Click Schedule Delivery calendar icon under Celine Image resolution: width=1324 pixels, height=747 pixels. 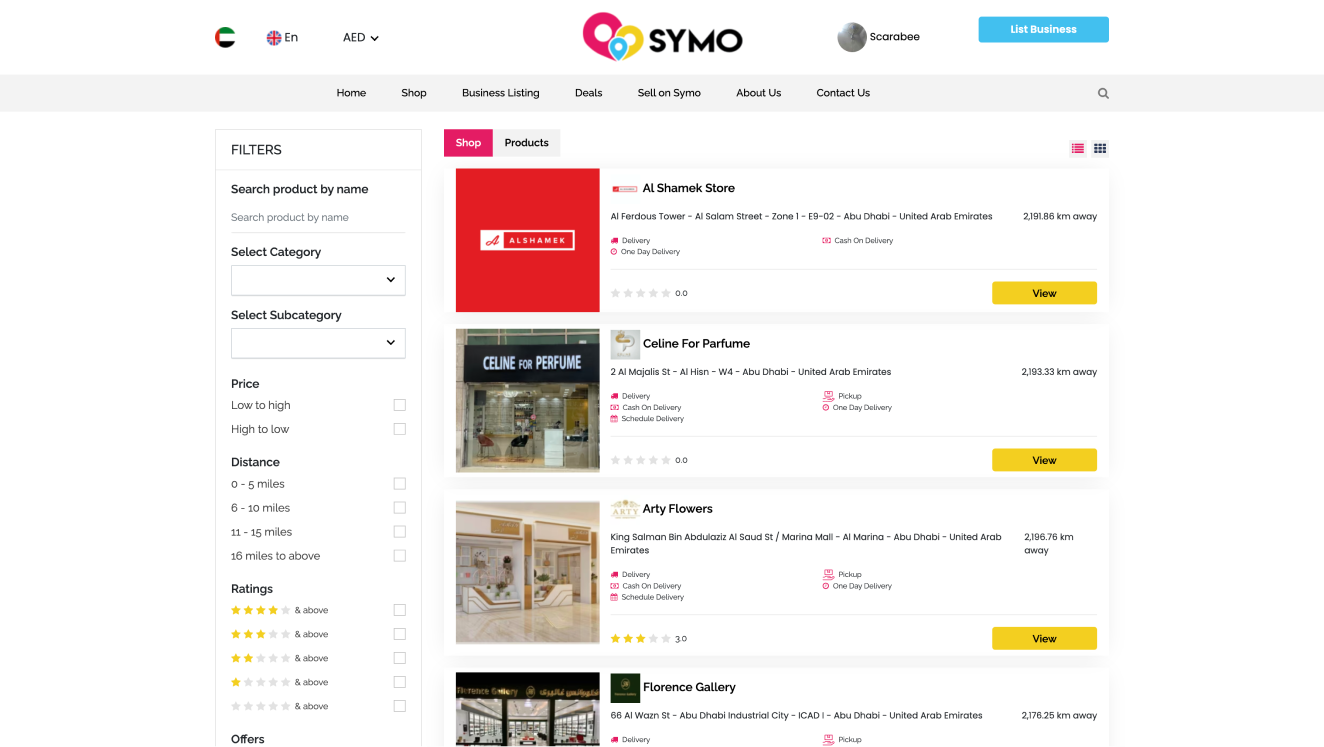click(x=615, y=419)
